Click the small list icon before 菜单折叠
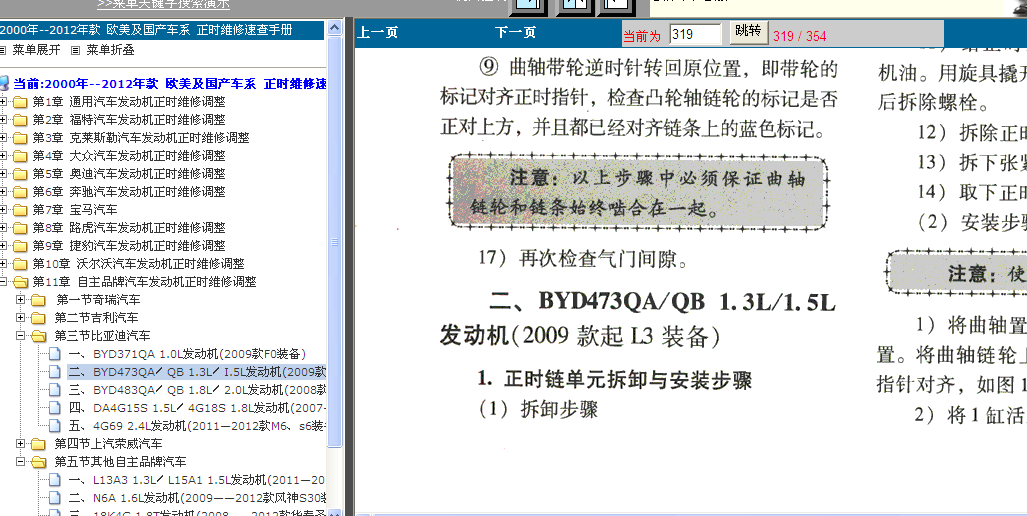The image size is (1027, 516). click(x=75, y=50)
